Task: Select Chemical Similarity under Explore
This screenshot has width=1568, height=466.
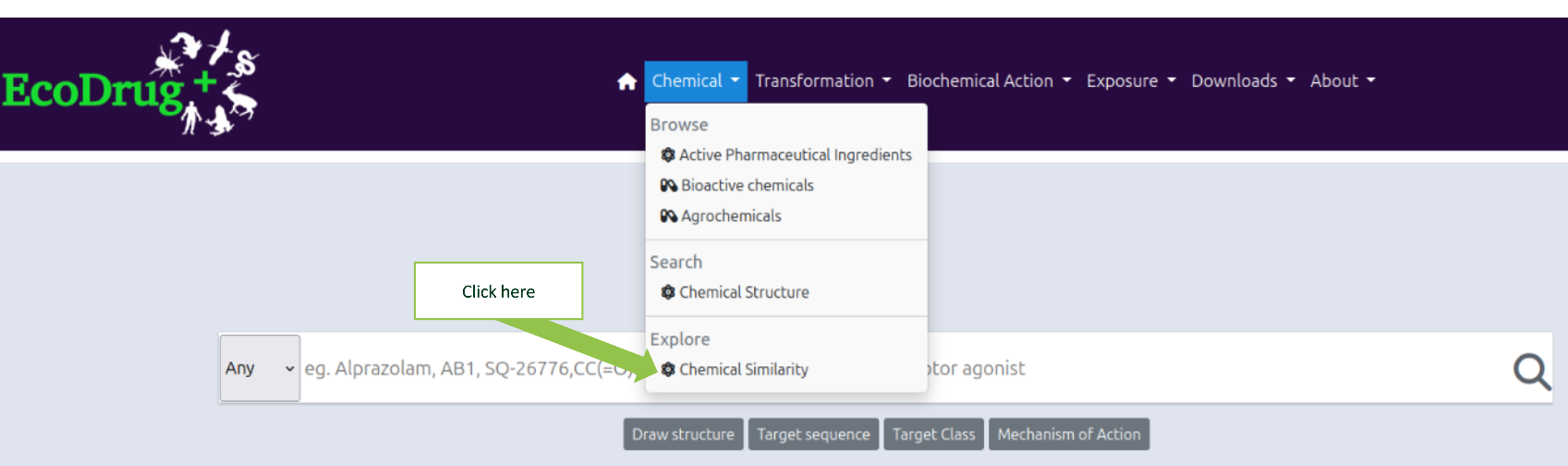Action: tap(744, 369)
